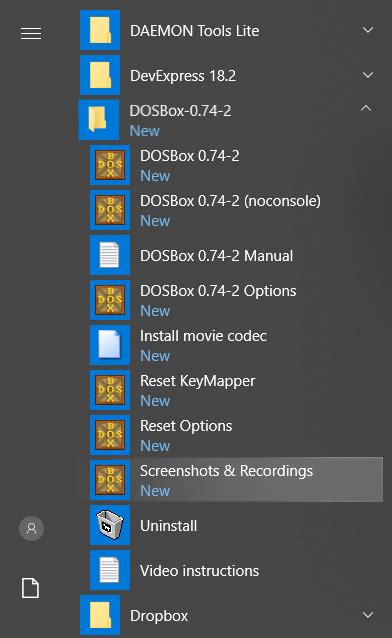Image resolution: width=392 pixels, height=638 pixels.
Task: Click the Reset KeyMapper icon
Action: click(x=110, y=390)
